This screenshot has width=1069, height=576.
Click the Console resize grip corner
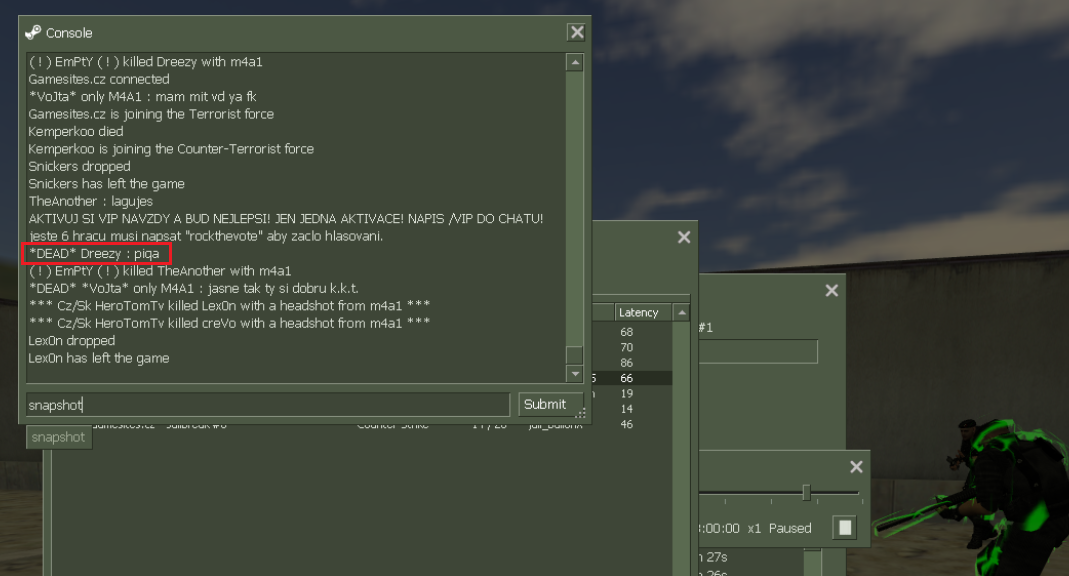tap(581, 413)
